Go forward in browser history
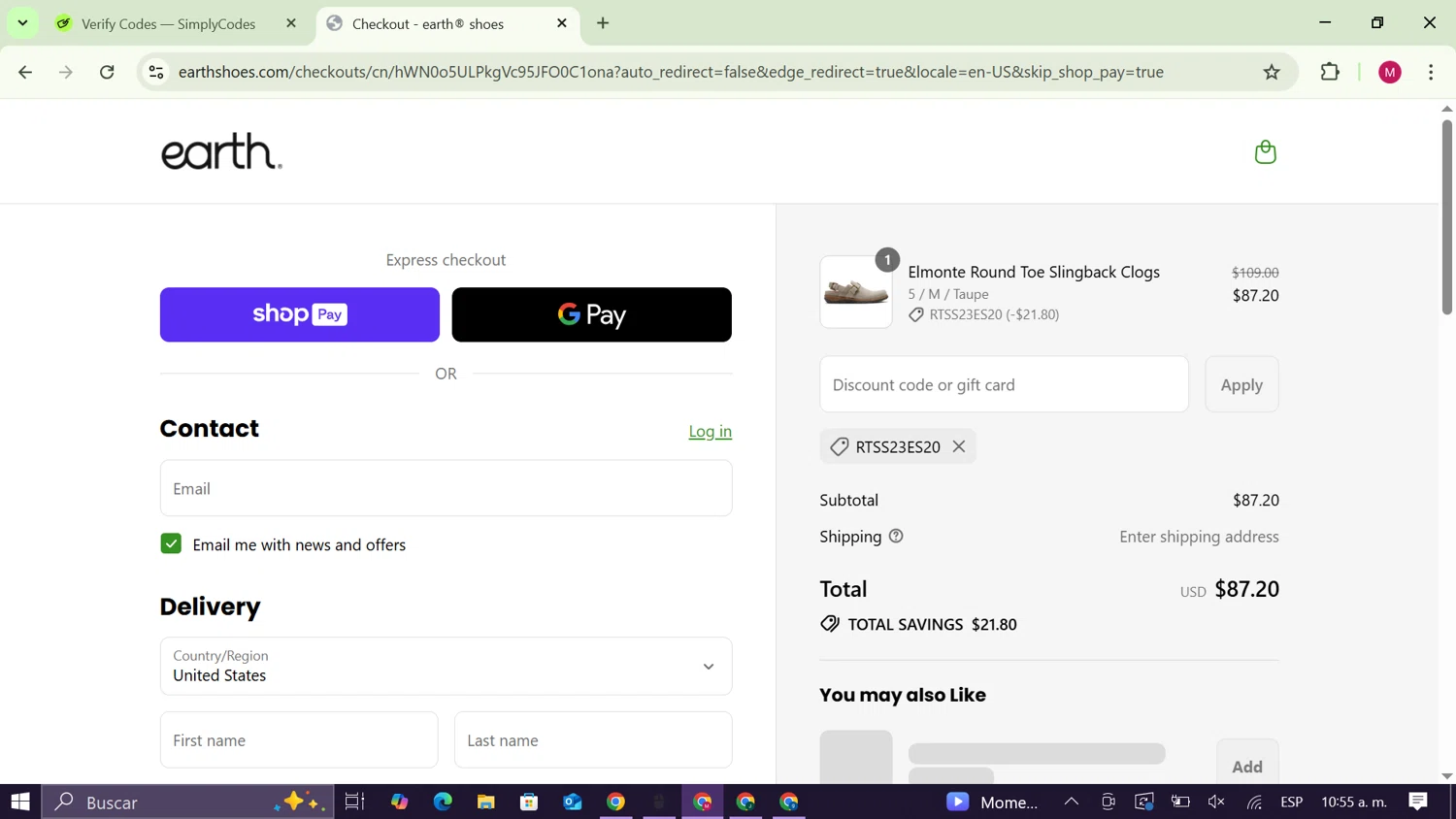1456x819 pixels. 66,72
